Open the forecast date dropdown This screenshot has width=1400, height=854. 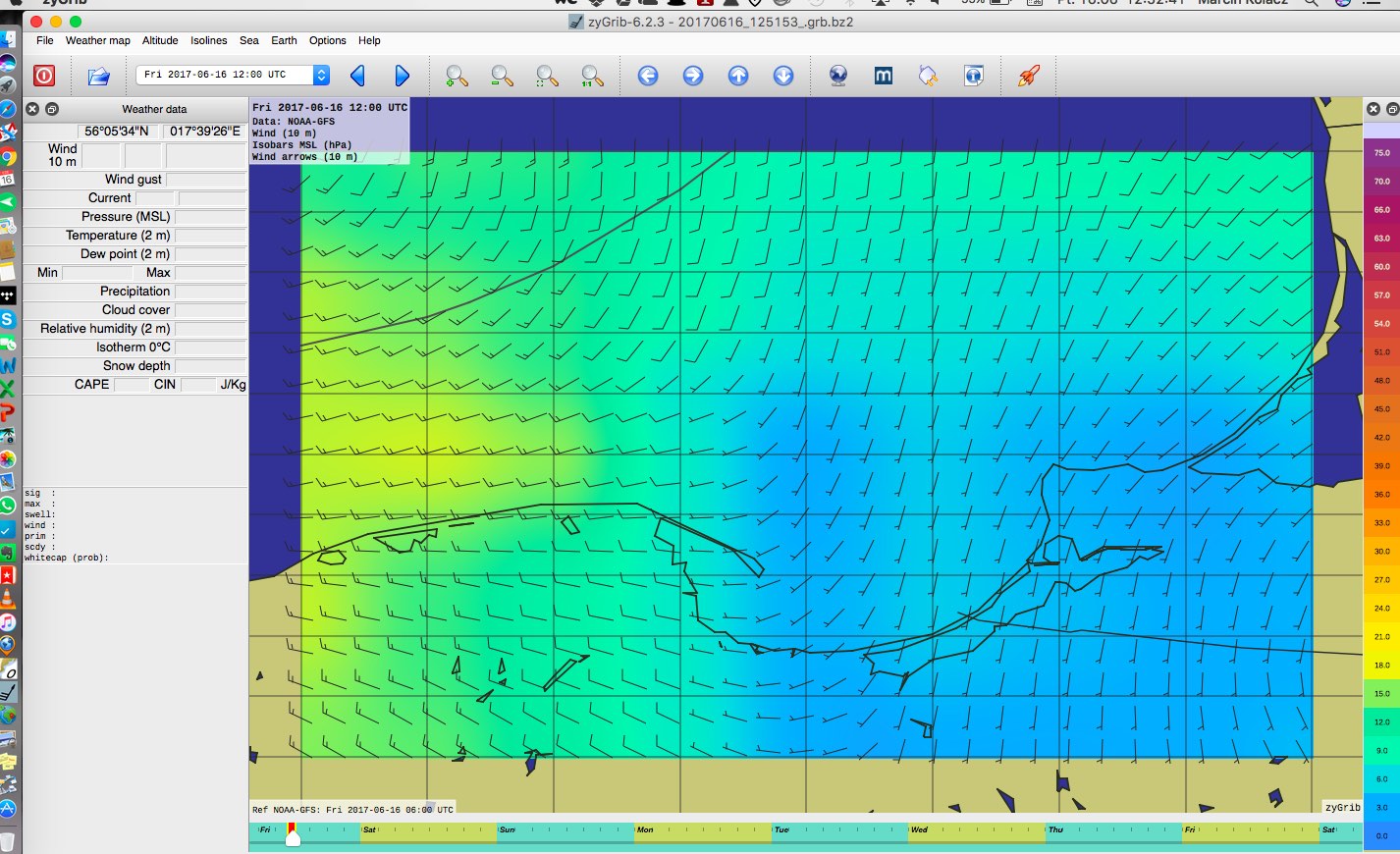[321, 75]
